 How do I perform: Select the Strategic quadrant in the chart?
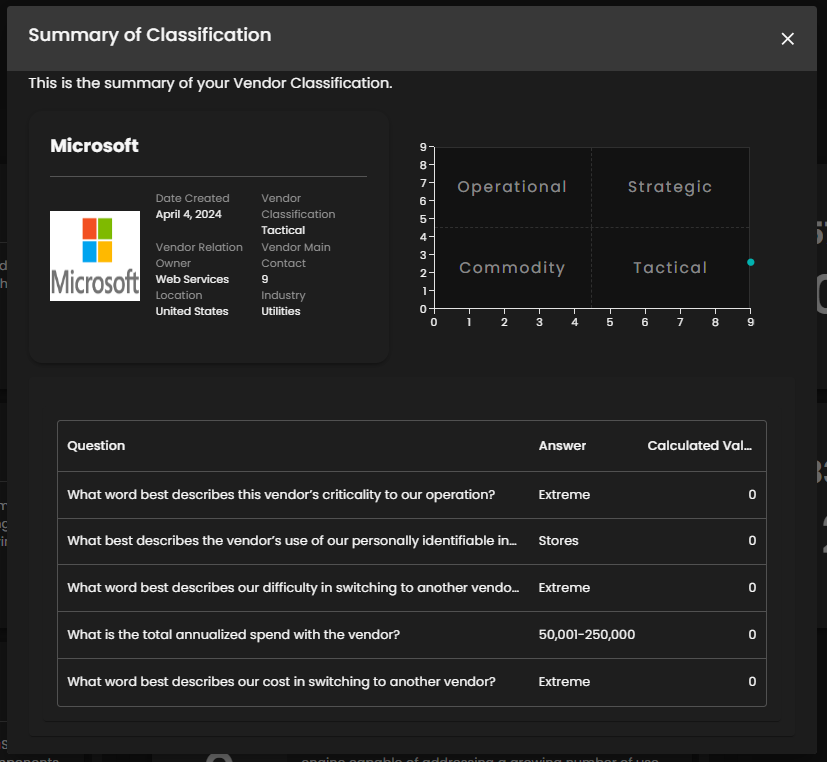(670, 187)
